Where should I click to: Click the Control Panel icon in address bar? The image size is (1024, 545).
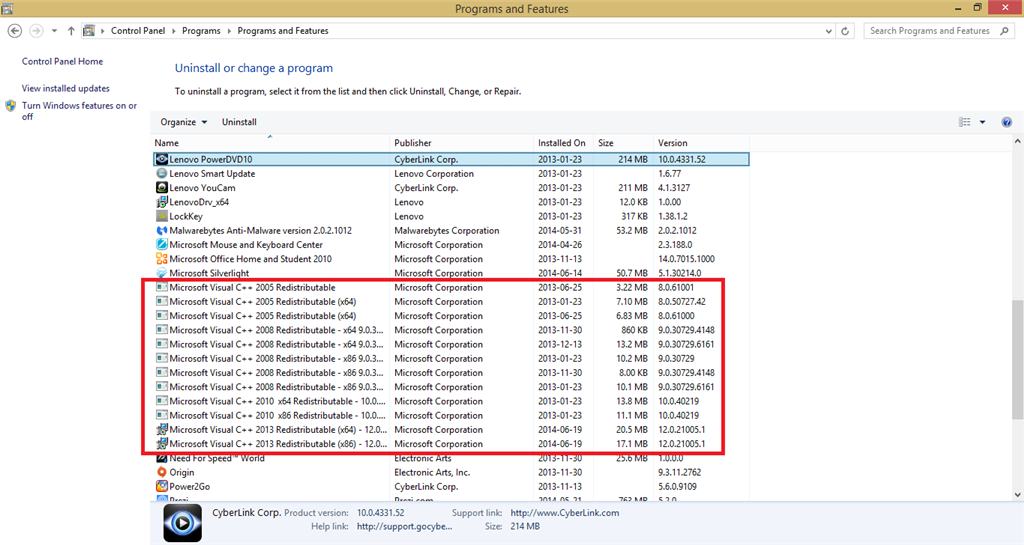tap(89, 31)
